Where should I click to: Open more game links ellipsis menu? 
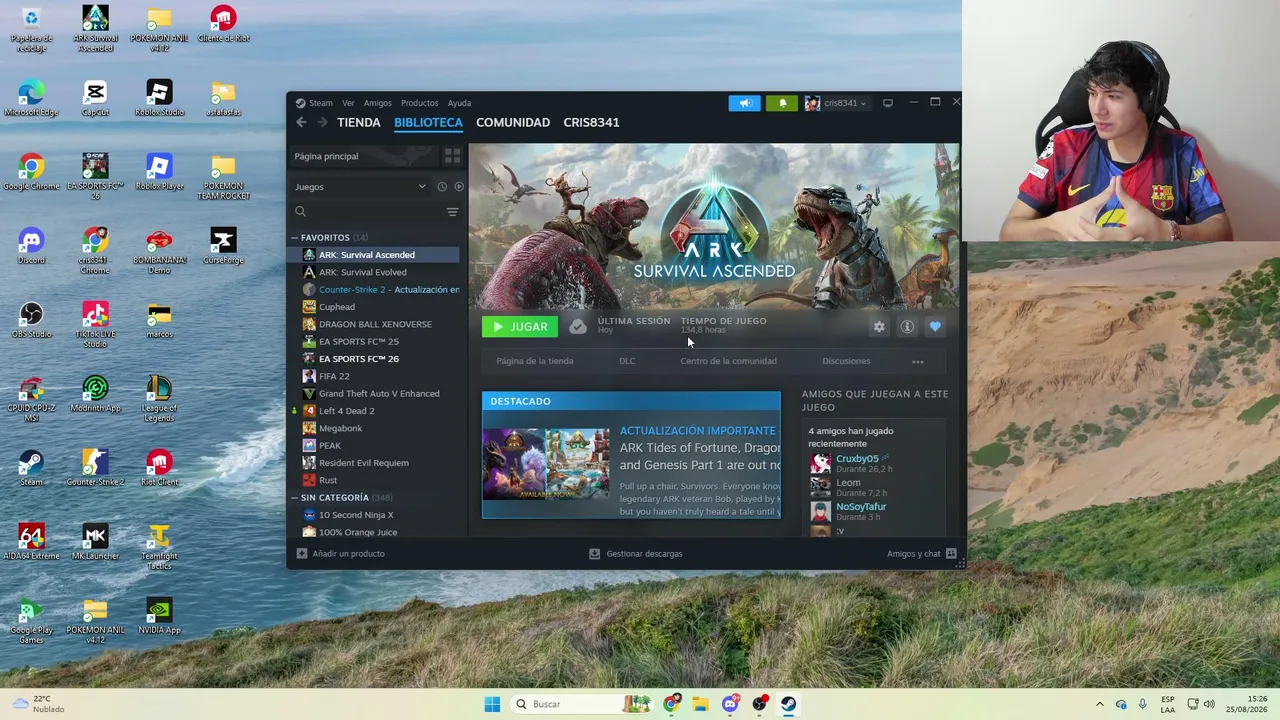point(918,361)
